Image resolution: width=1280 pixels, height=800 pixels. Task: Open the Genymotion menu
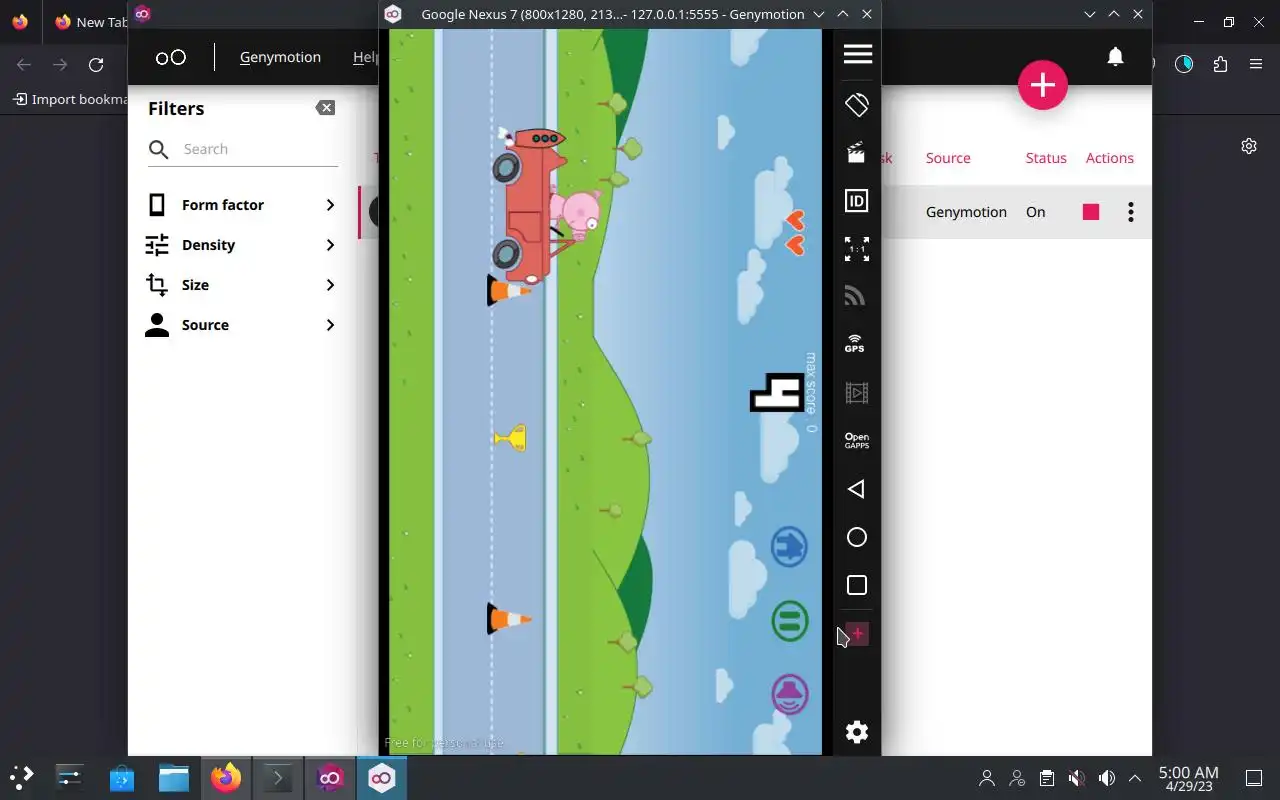pyautogui.click(x=280, y=57)
